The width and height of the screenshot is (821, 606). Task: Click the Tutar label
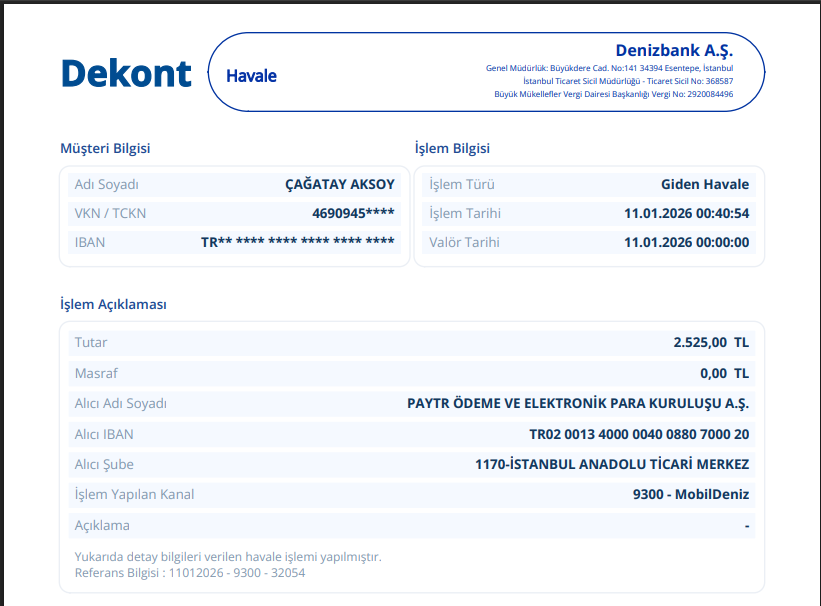[x=91, y=343]
